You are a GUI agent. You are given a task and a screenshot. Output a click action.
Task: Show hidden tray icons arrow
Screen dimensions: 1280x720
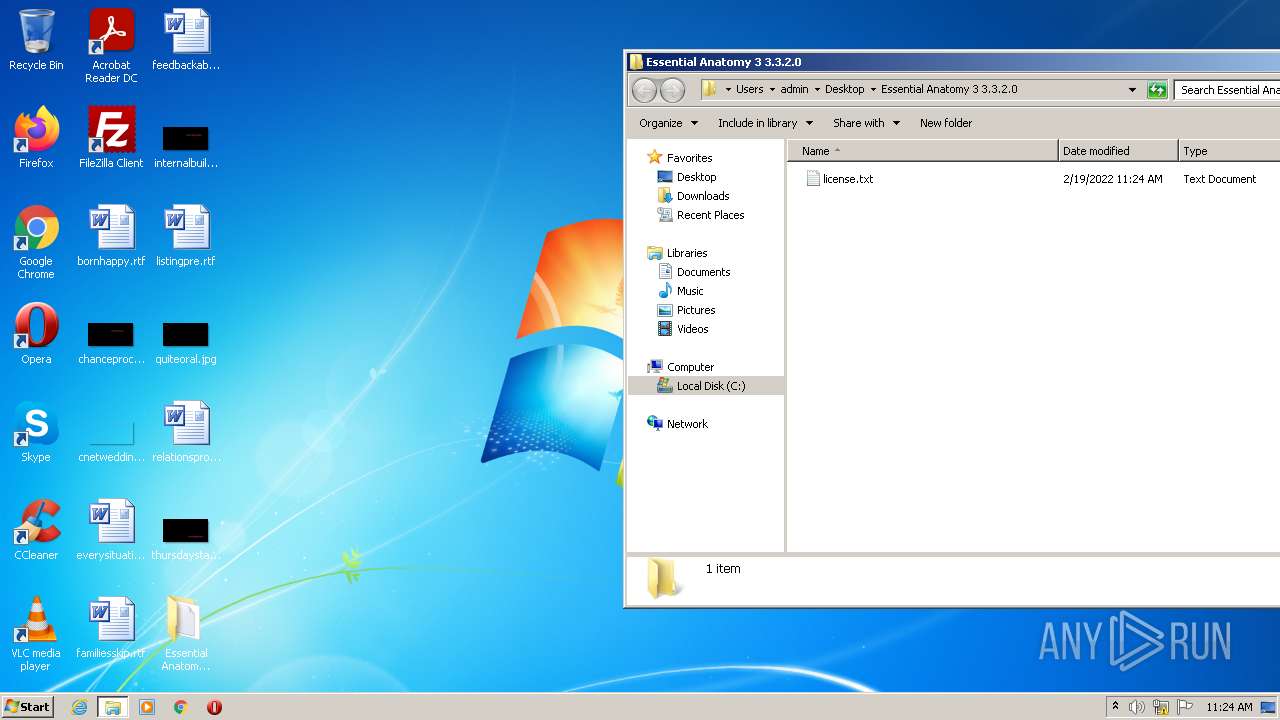pyautogui.click(x=1115, y=707)
